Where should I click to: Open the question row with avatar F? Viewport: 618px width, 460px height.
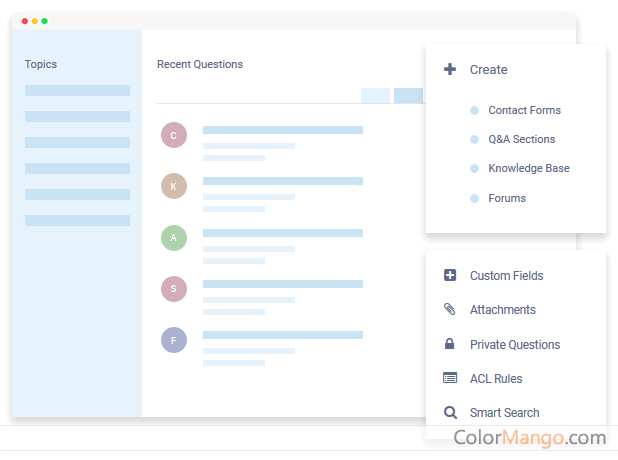pyautogui.click(x=282, y=340)
